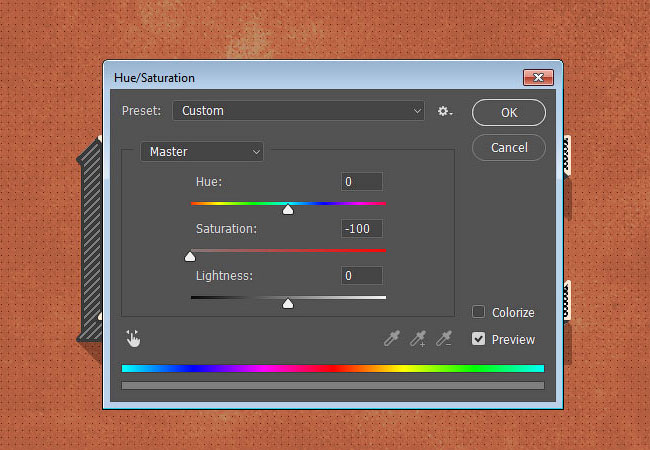650x450 pixels.
Task: Open the Preset dropdown showing Custom
Action: coord(298,111)
